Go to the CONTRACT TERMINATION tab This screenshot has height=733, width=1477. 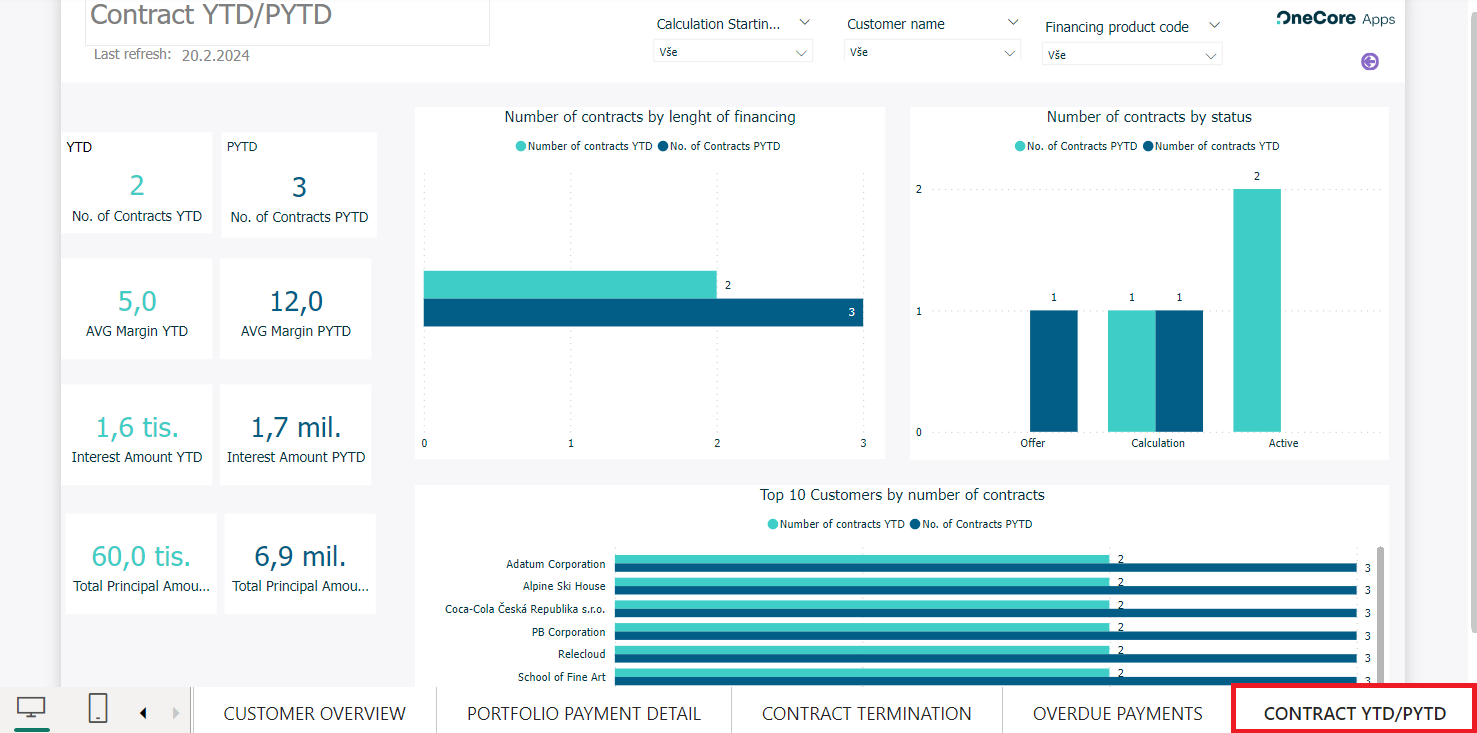(x=866, y=713)
